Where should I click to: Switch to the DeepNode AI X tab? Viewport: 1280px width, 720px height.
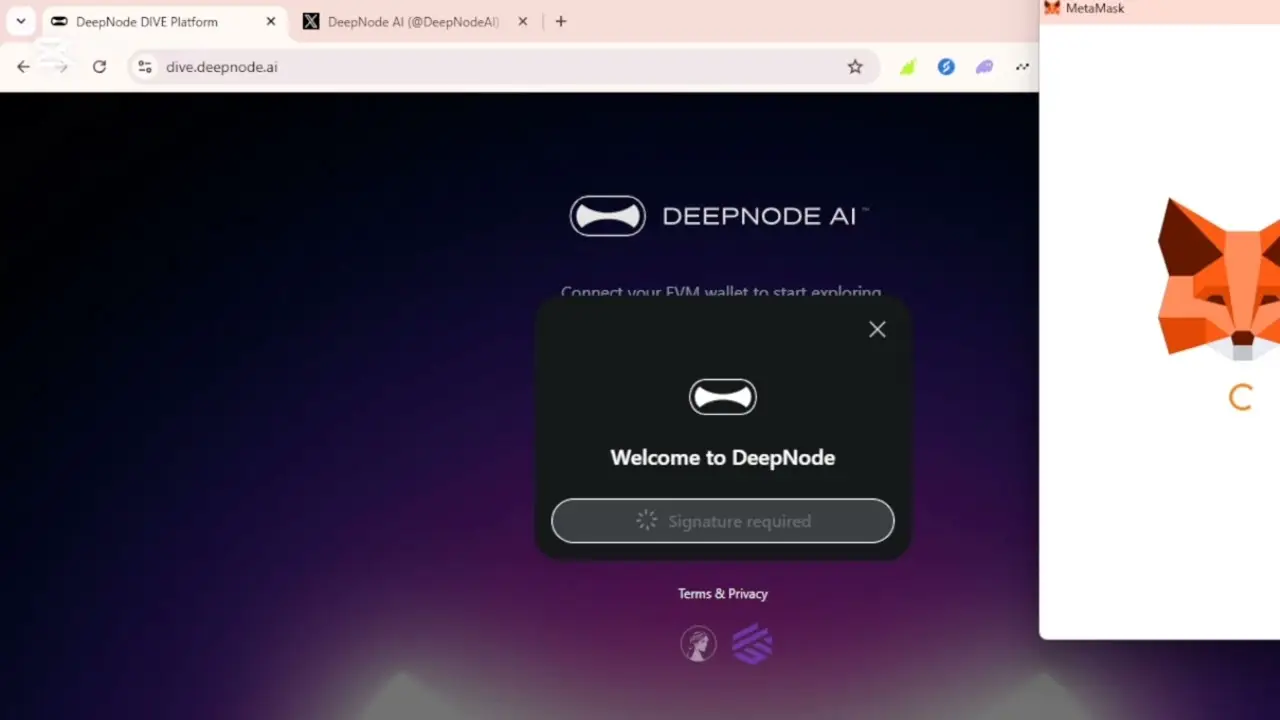[410, 21]
